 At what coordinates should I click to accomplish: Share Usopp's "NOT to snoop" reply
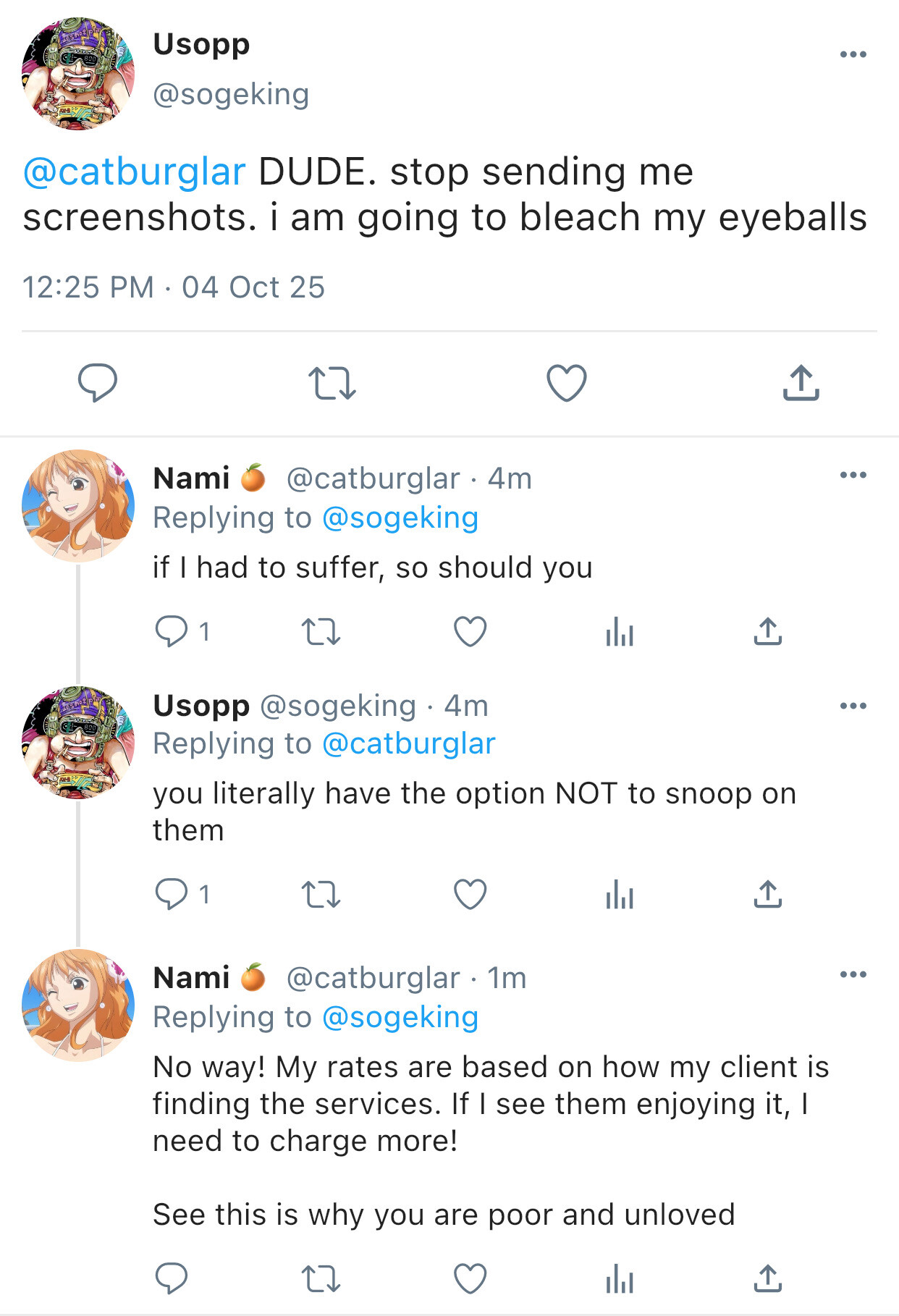click(x=768, y=894)
